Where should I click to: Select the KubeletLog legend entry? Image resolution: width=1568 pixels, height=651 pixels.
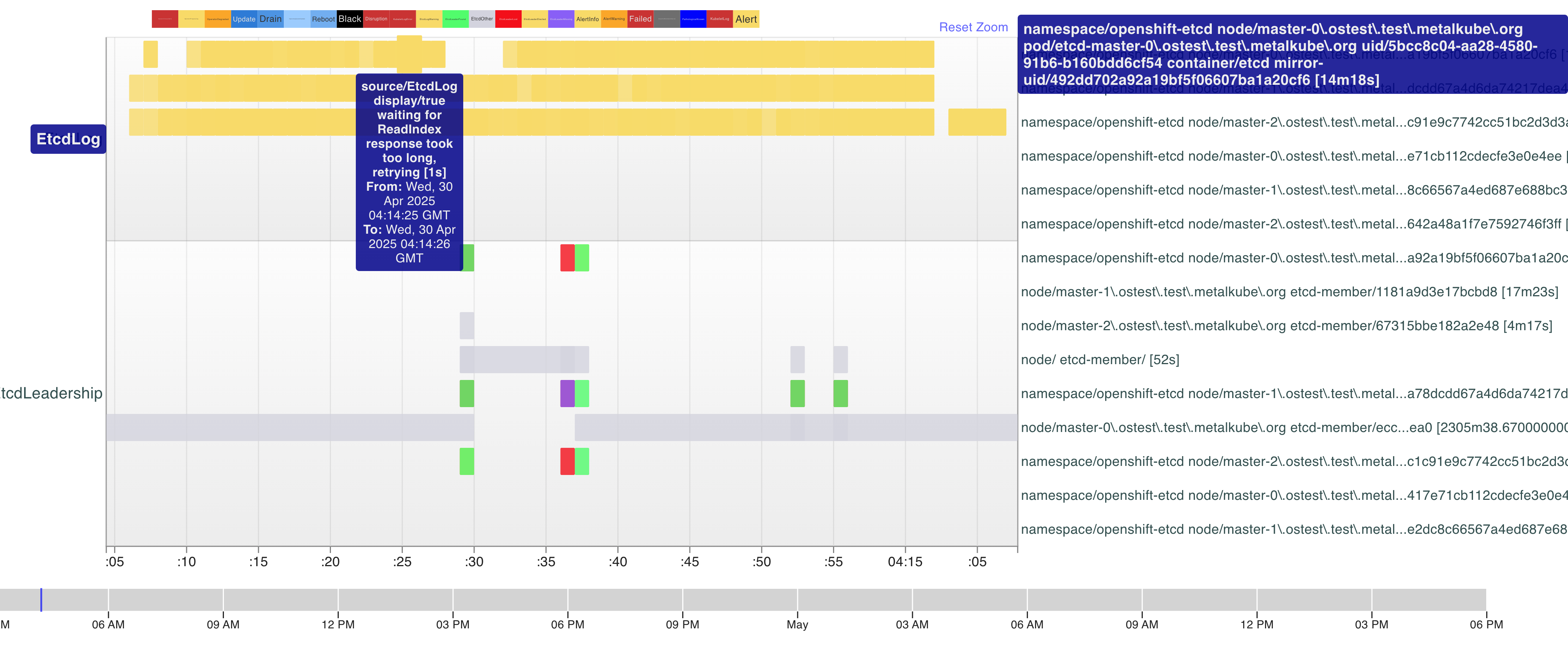coord(720,19)
